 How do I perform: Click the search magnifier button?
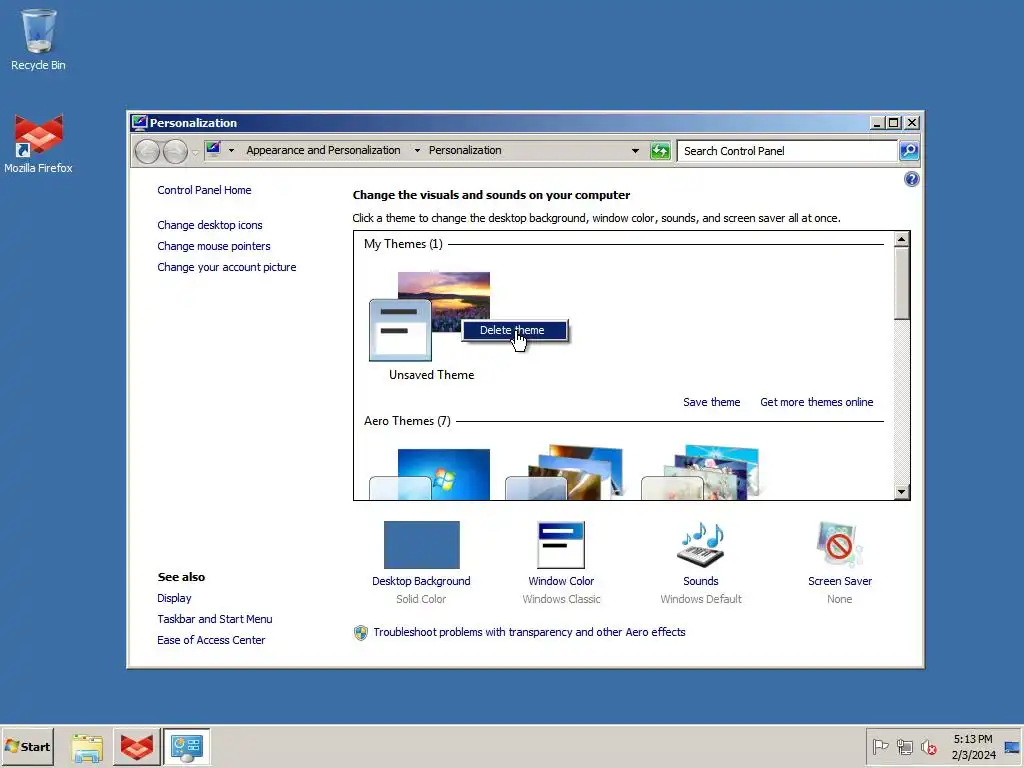click(x=908, y=151)
